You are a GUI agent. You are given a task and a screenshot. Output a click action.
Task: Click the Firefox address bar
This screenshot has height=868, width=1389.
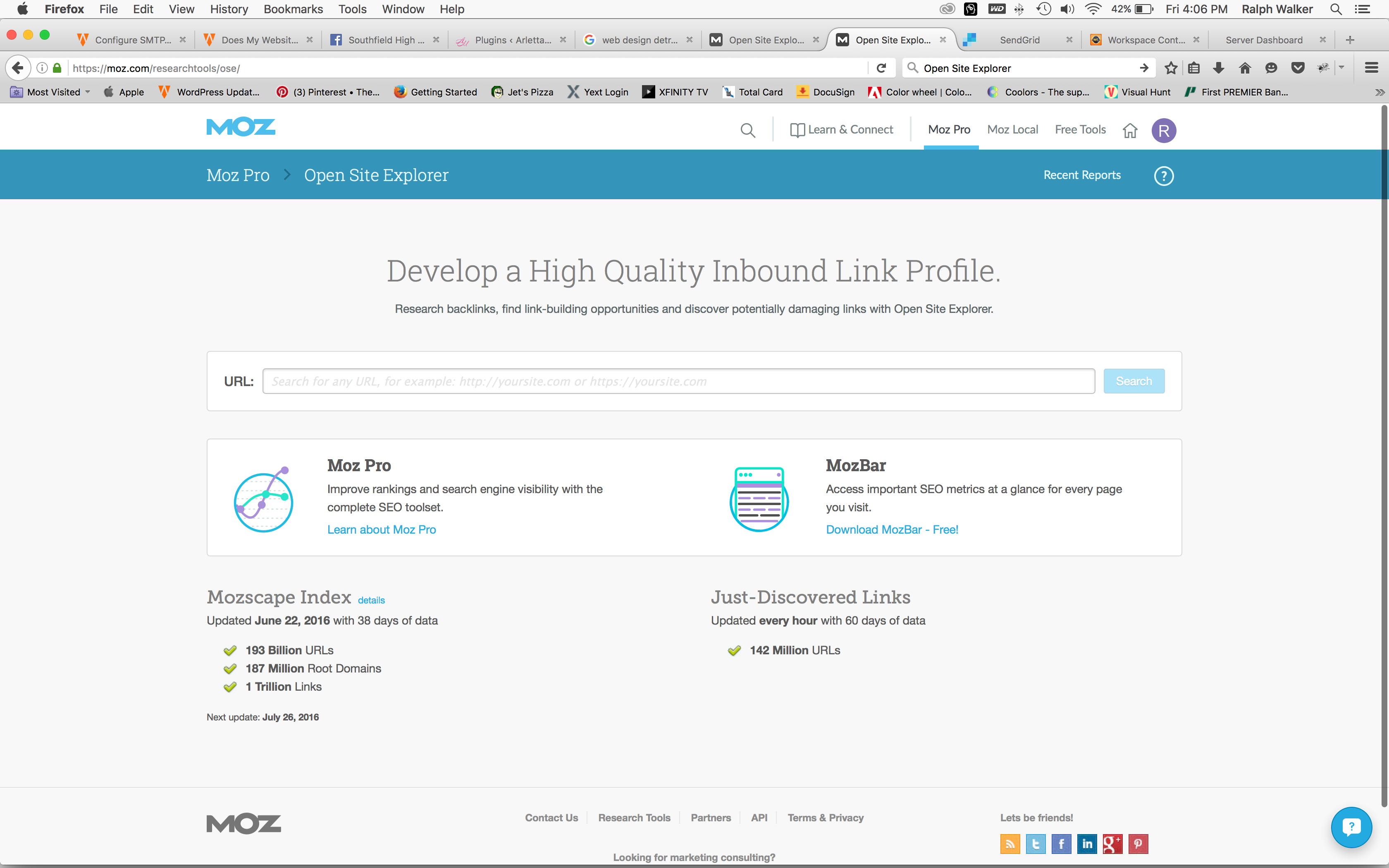[468, 68]
